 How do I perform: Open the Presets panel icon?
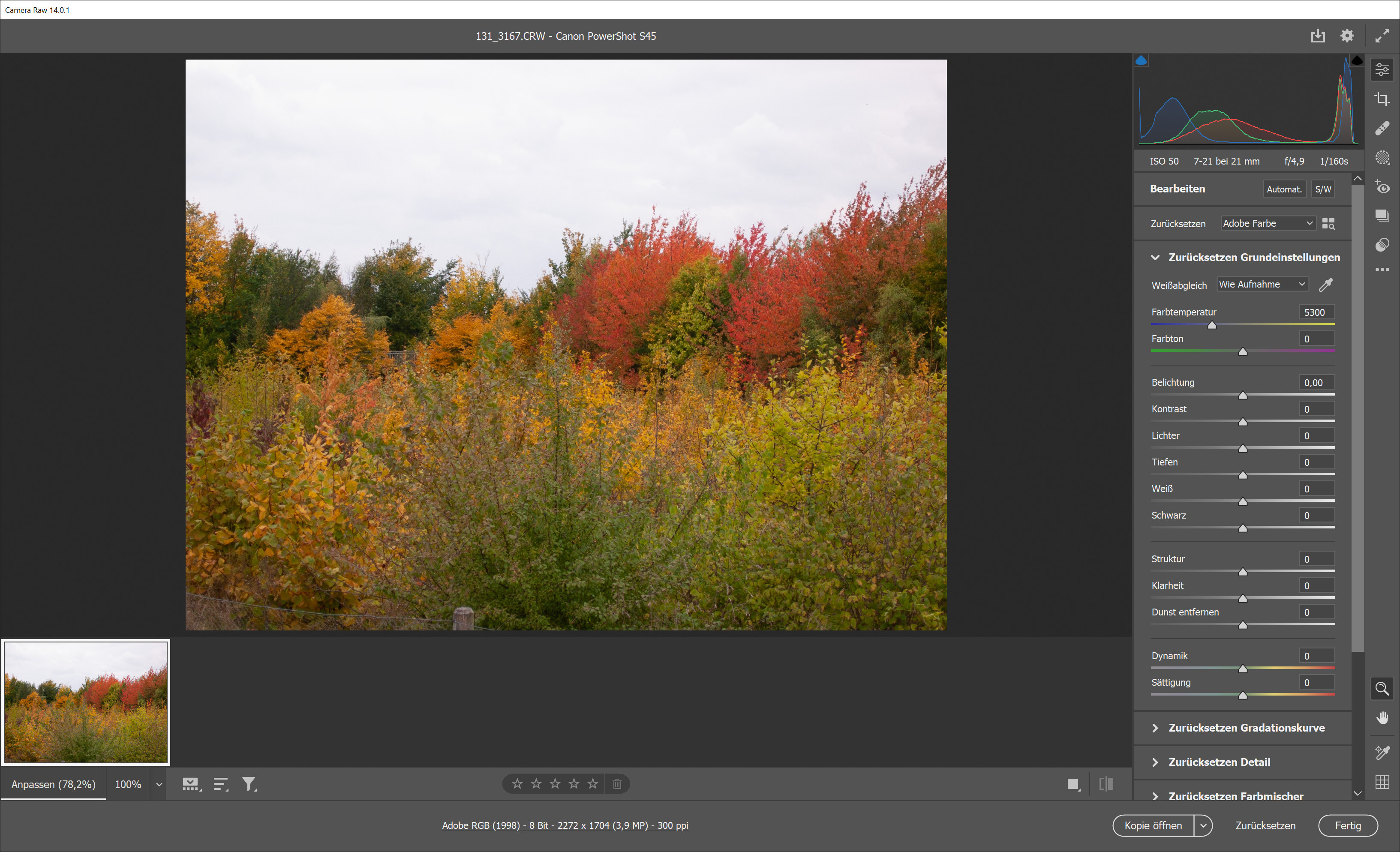1382,245
